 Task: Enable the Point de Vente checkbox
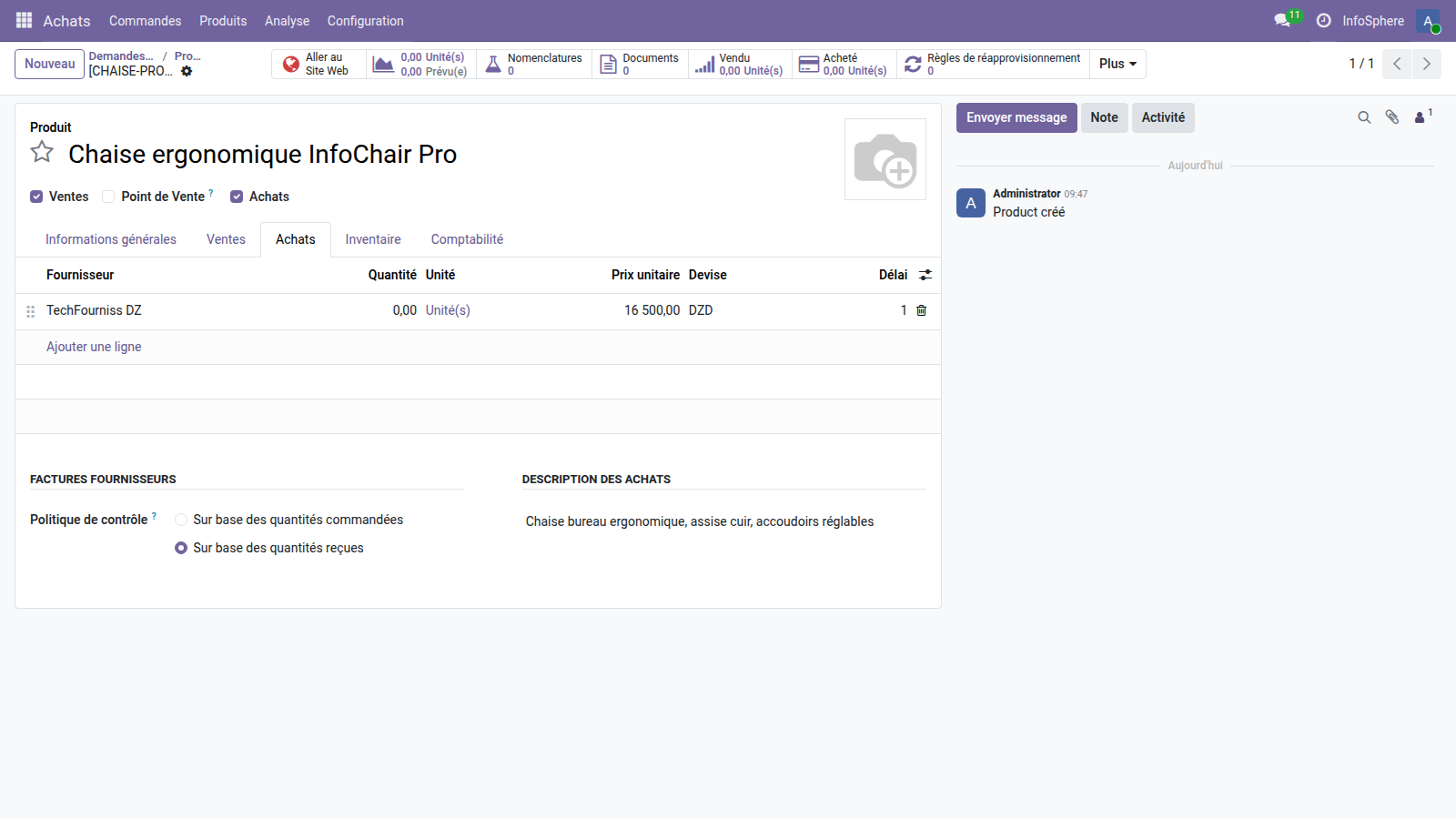108,197
